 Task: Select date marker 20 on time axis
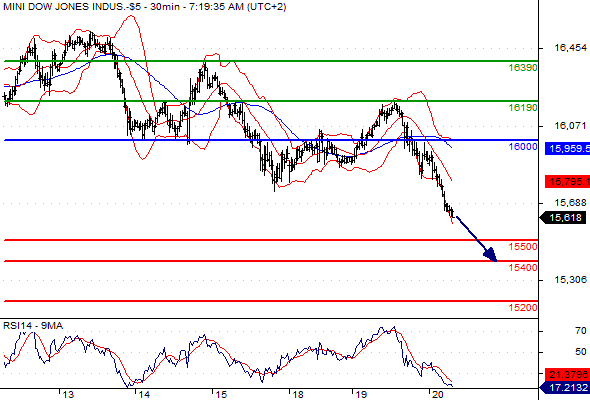click(438, 394)
